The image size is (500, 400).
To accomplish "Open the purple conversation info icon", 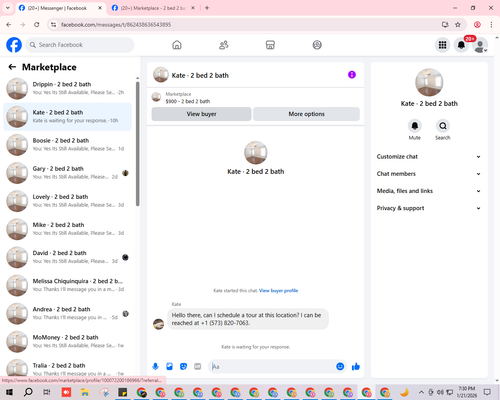I will (352, 75).
